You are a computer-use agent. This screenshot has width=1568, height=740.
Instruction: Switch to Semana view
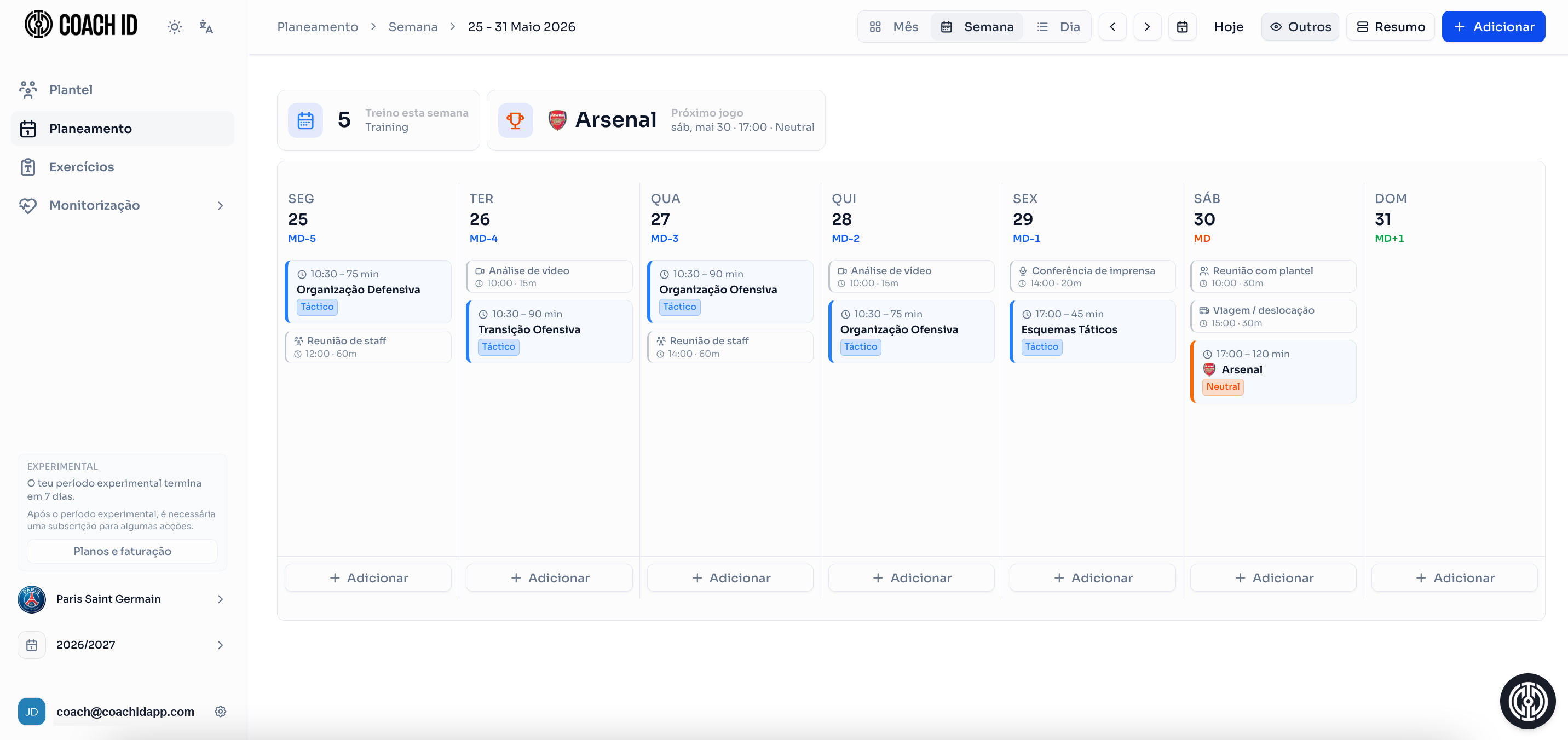pyautogui.click(x=978, y=27)
